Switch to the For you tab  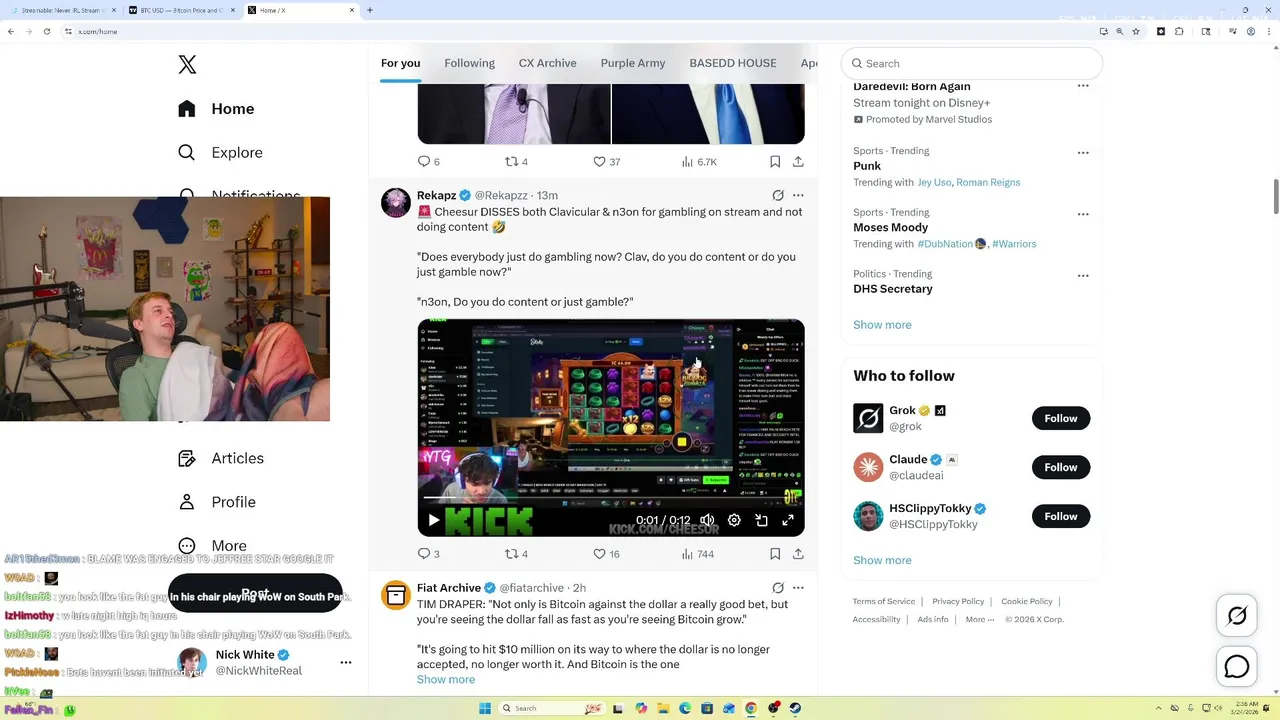point(400,63)
